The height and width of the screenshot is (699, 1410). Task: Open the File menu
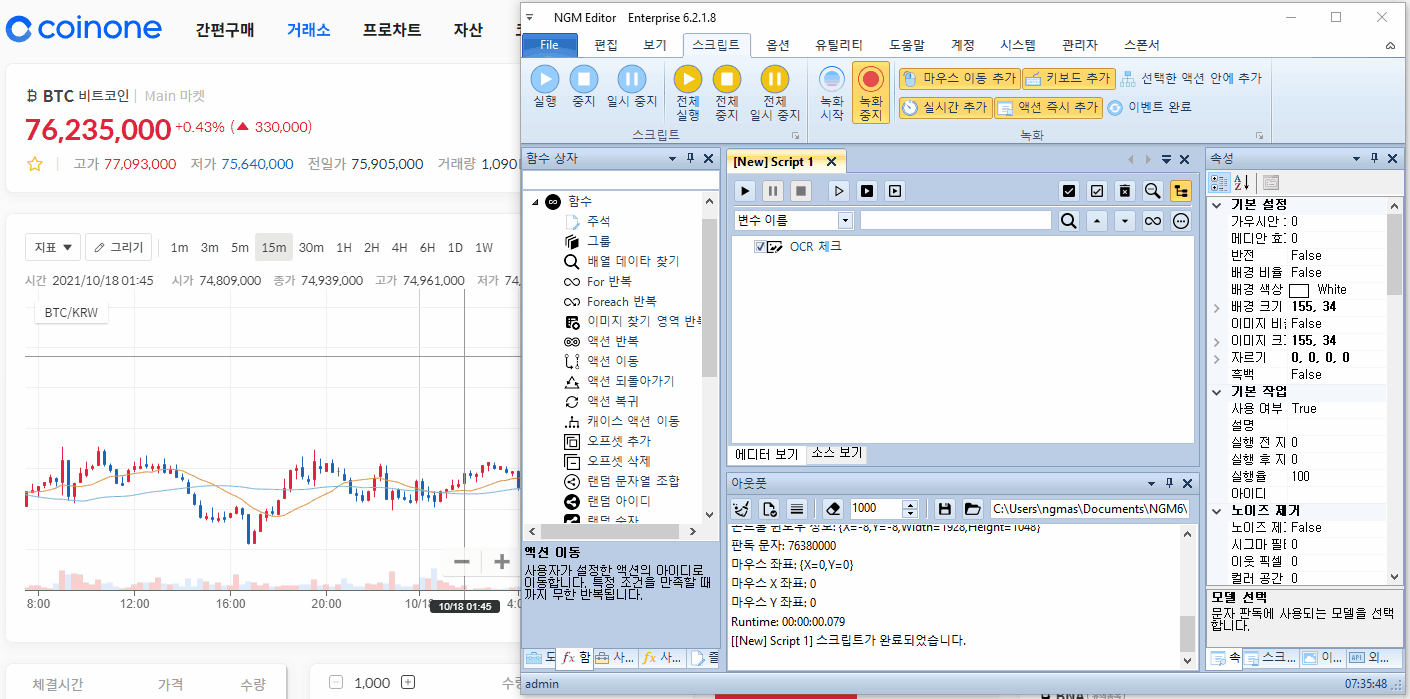pos(550,45)
